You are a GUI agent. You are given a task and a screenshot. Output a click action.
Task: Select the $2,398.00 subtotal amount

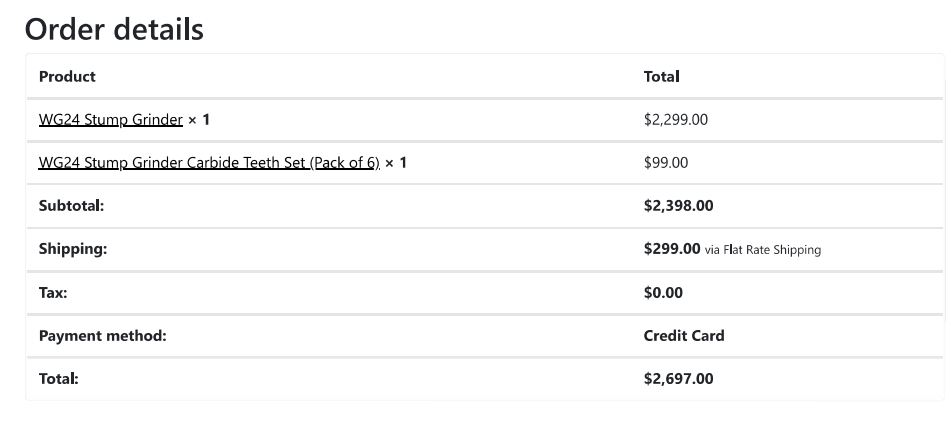click(x=678, y=206)
